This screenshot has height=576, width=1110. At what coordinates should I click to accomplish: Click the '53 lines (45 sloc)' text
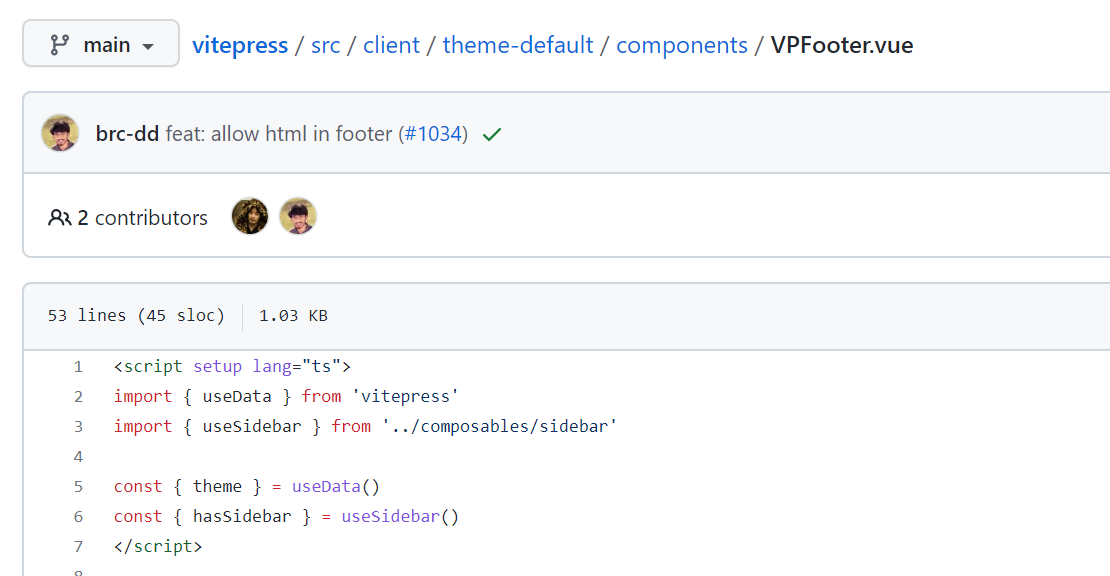pyautogui.click(x=136, y=316)
